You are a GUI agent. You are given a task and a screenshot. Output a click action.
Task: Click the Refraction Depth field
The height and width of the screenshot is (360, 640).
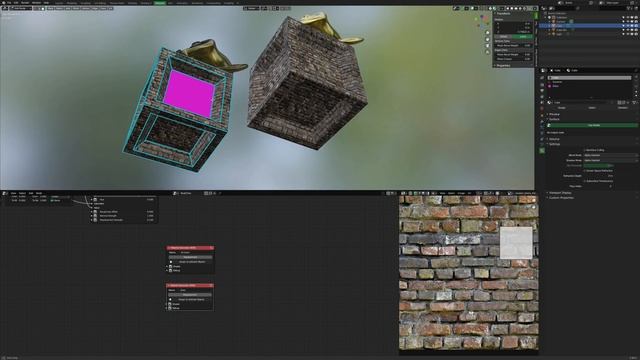pyautogui.click(x=599, y=176)
